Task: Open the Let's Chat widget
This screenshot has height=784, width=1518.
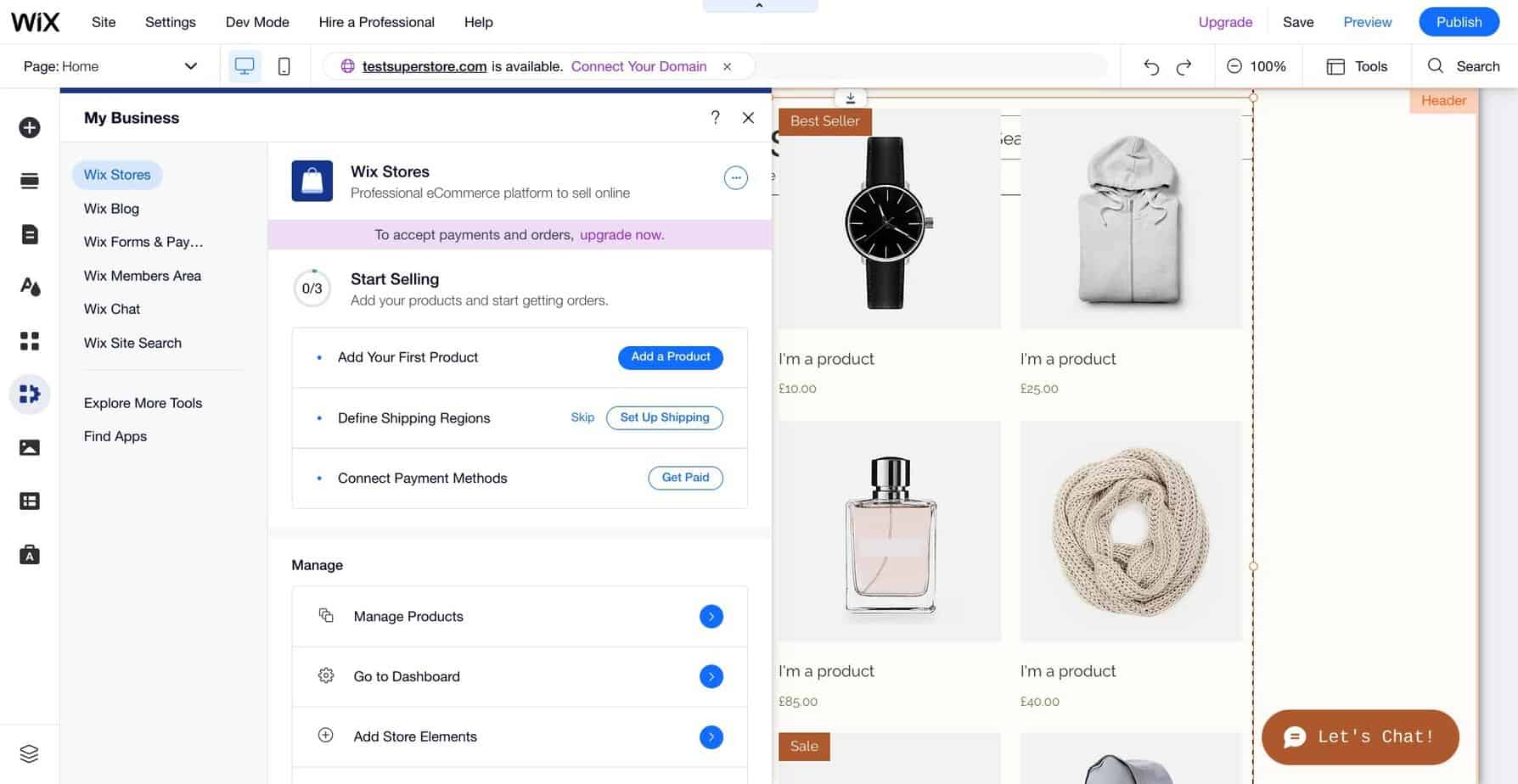Action: 1360,736
